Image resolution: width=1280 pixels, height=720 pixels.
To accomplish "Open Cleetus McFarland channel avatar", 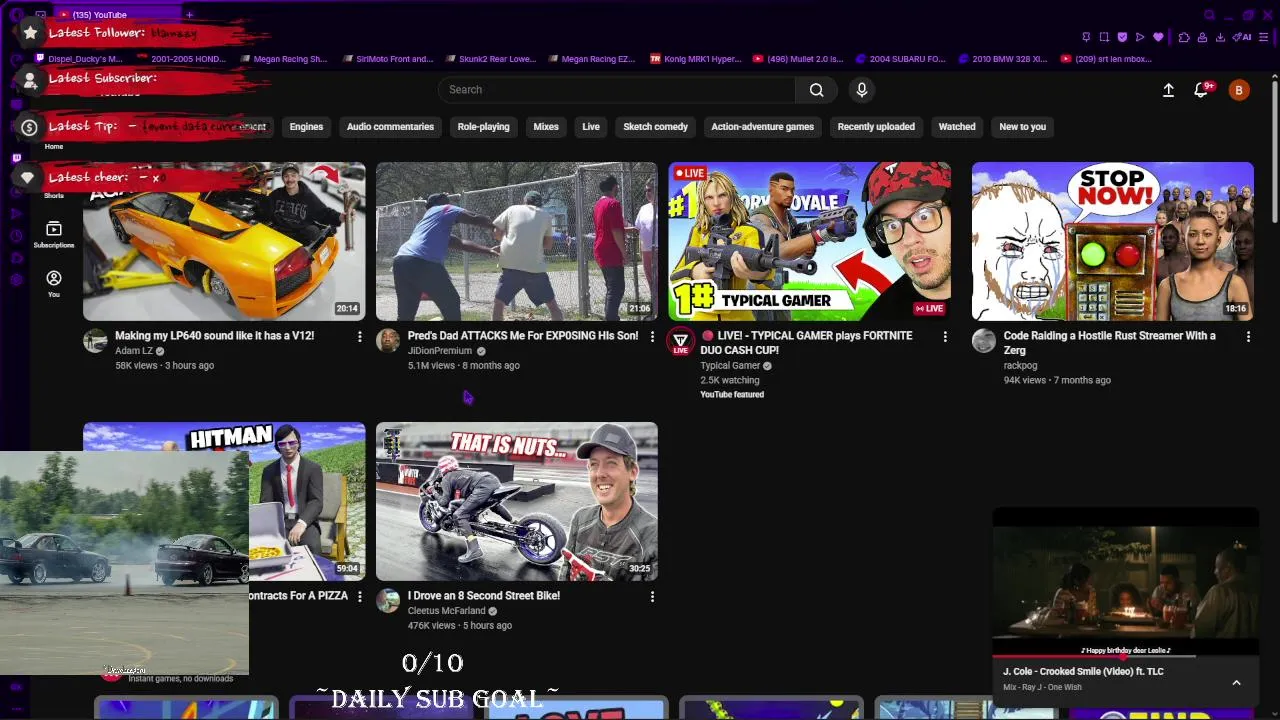I will pos(388,601).
